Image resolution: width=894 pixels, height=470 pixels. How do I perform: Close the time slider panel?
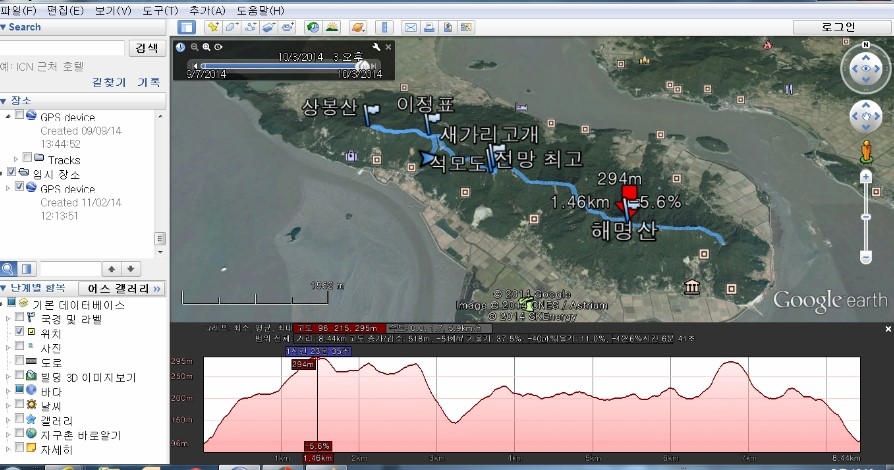pyautogui.click(x=388, y=47)
